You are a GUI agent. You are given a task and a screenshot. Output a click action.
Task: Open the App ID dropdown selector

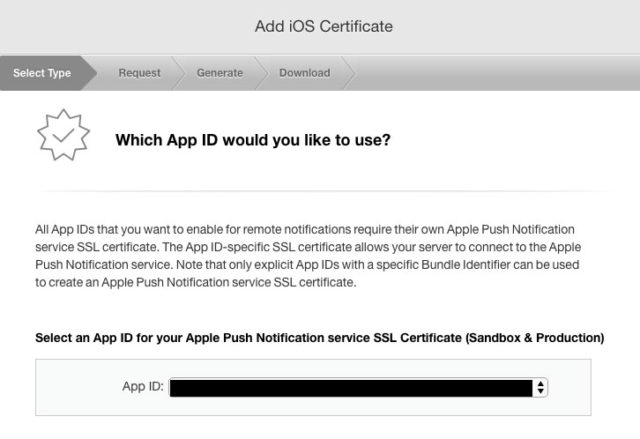tap(358, 388)
